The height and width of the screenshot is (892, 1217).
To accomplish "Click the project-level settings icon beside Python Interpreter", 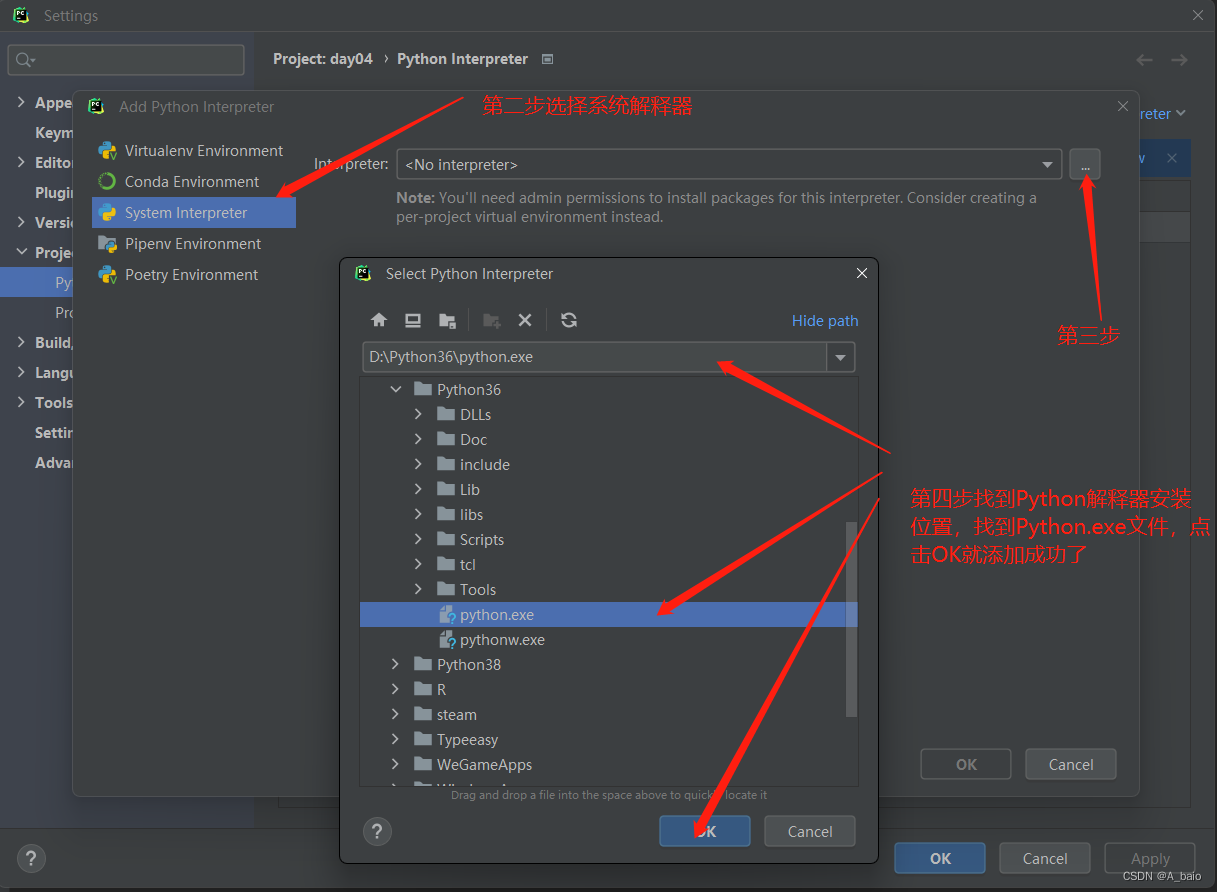I will [x=547, y=59].
